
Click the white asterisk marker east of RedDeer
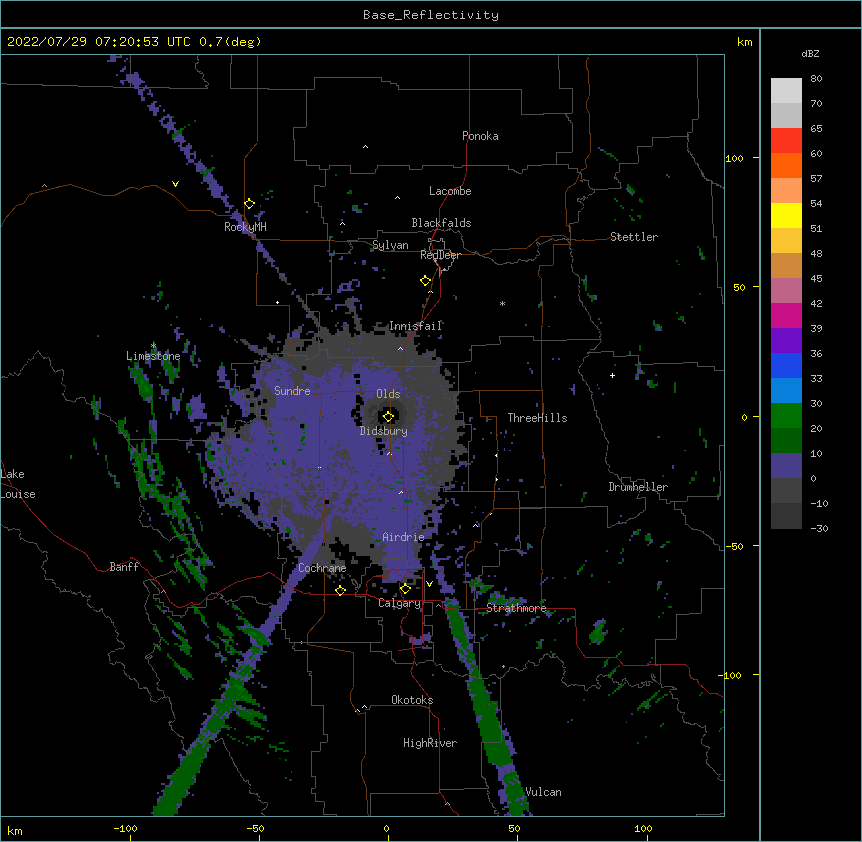pos(502,303)
